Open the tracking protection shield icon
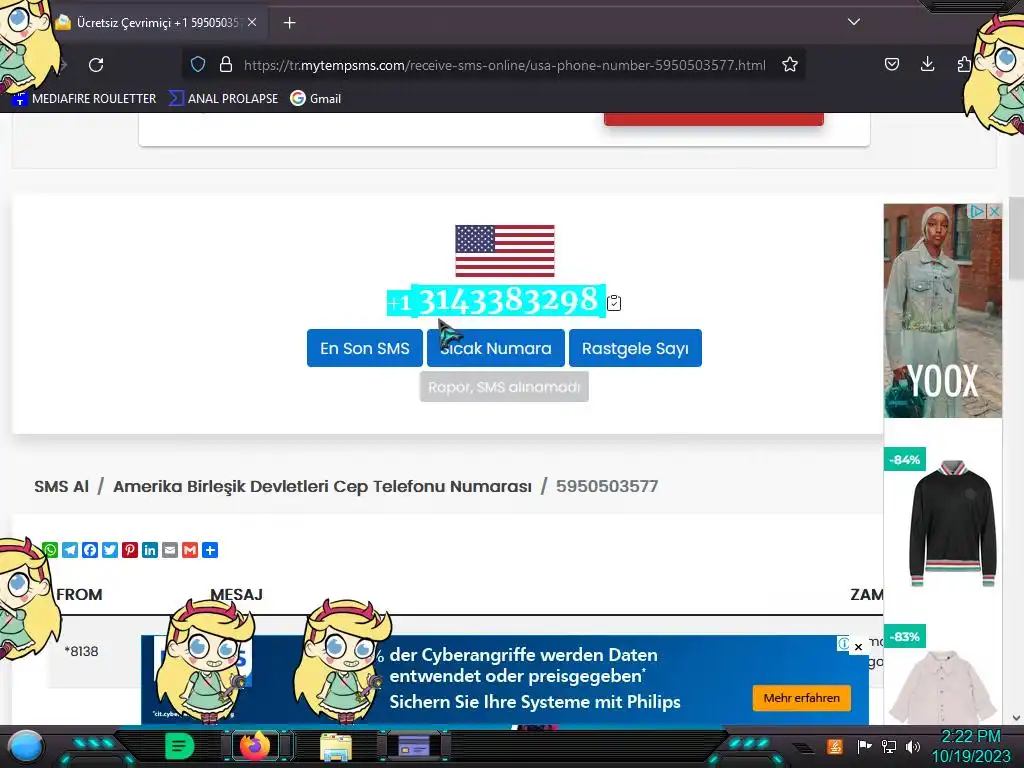Screen dimensions: 1024x768 coord(198,65)
